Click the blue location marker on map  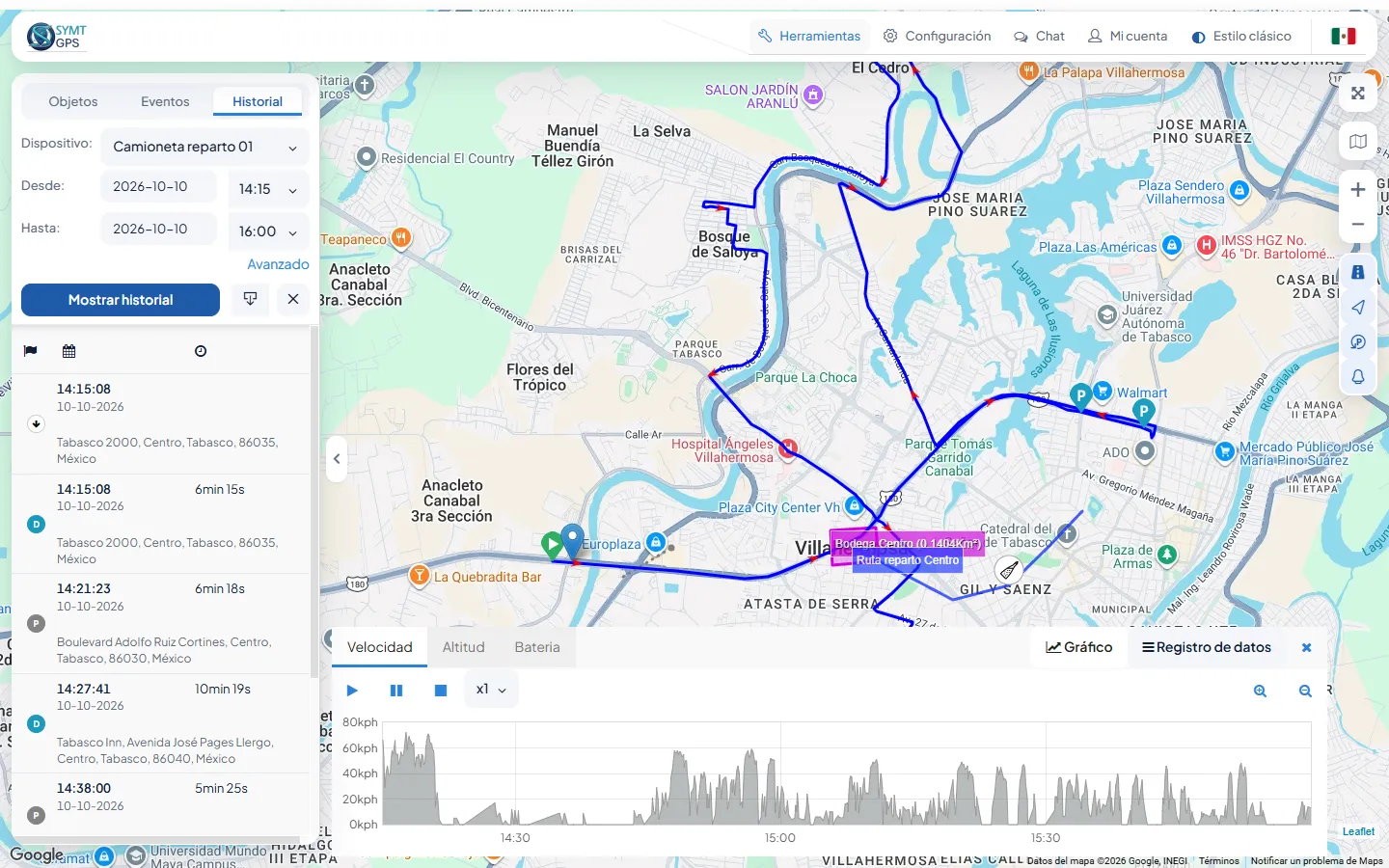(572, 541)
